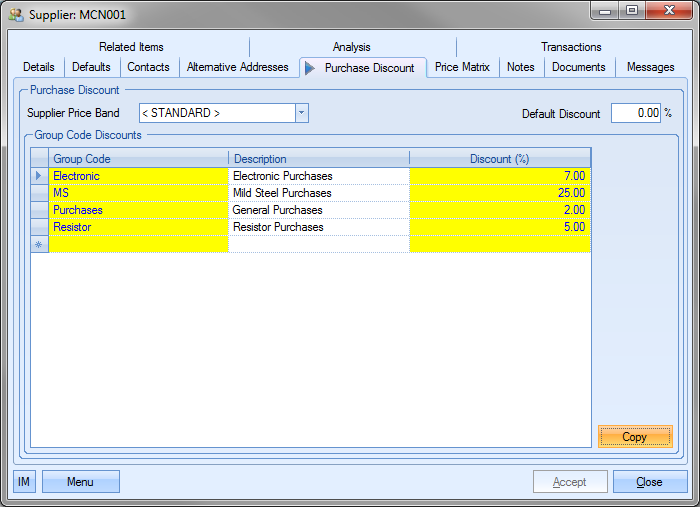
Task: Click the IM button at bottom left
Action: [24, 482]
